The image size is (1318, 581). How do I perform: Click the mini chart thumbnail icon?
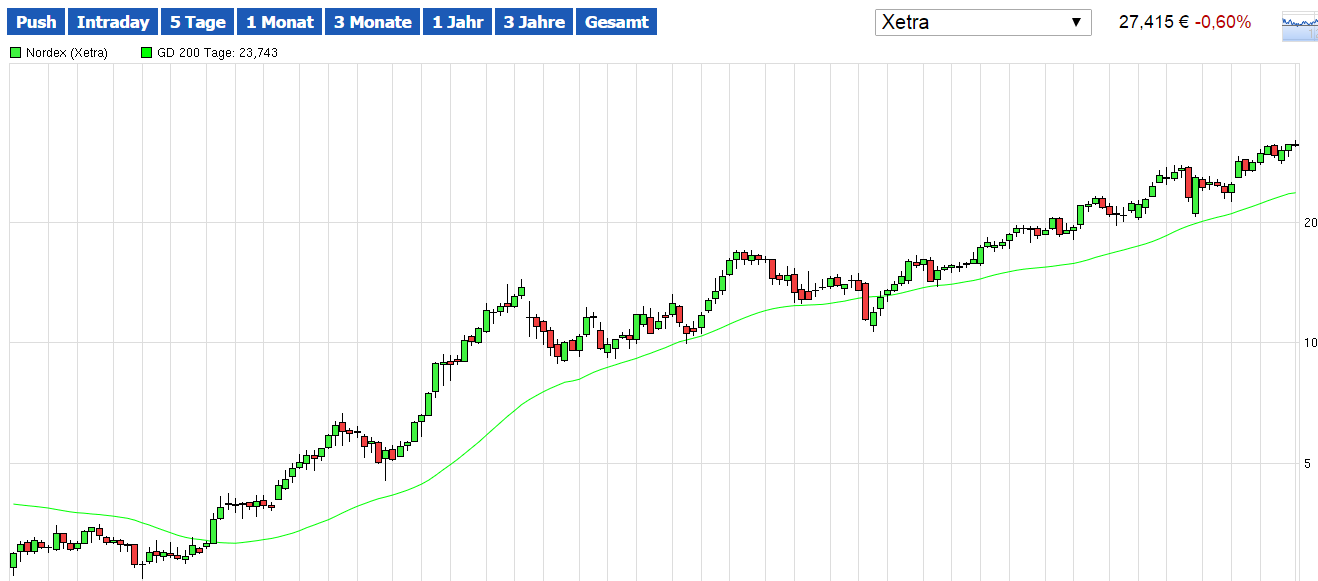coord(1299,28)
